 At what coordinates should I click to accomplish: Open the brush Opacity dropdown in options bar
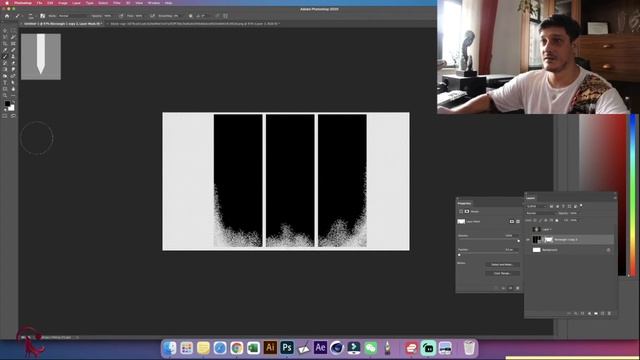coord(109,16)
